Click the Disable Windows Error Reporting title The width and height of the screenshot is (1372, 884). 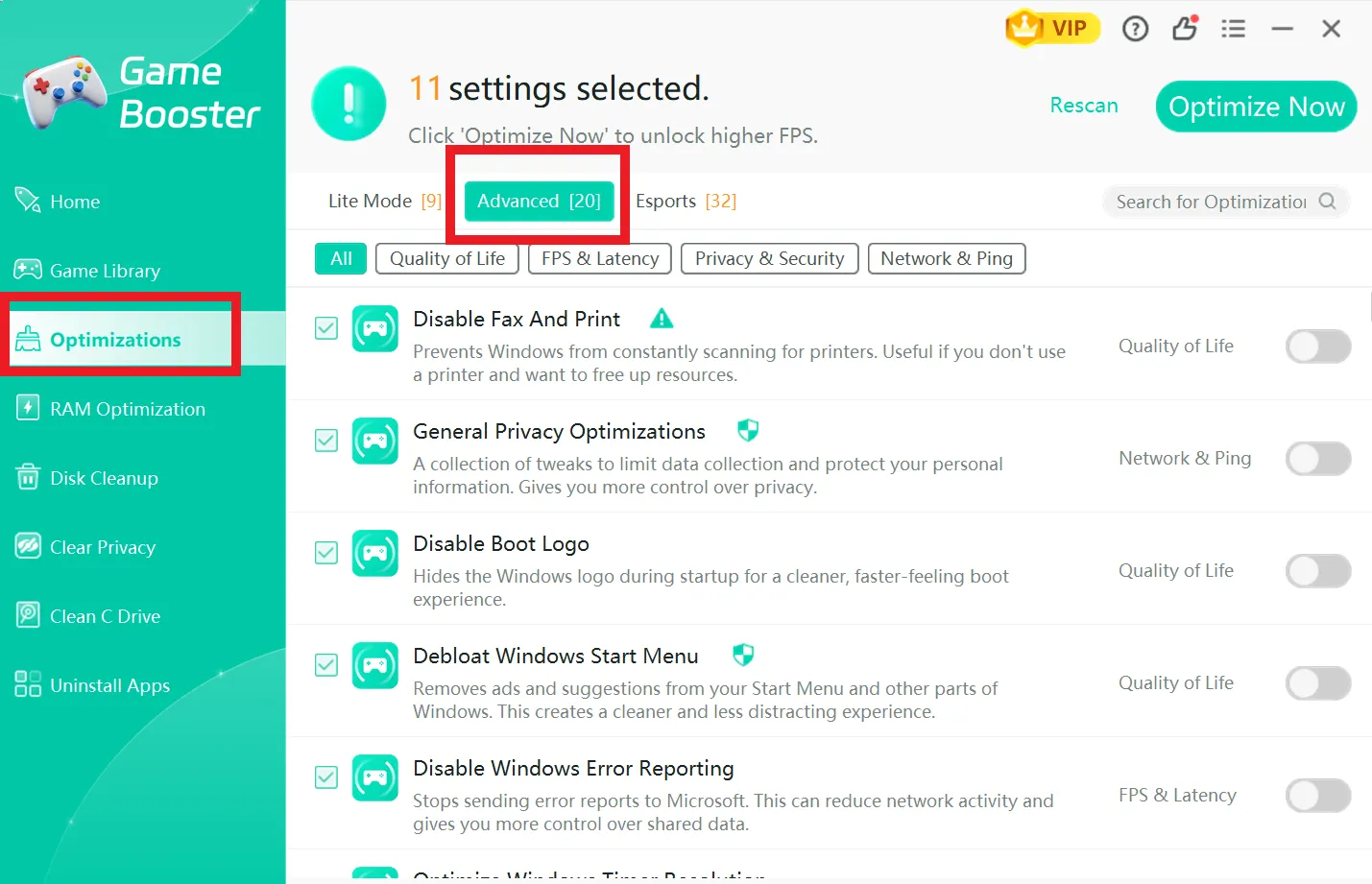pyautogui.click(x=573, y=768)
